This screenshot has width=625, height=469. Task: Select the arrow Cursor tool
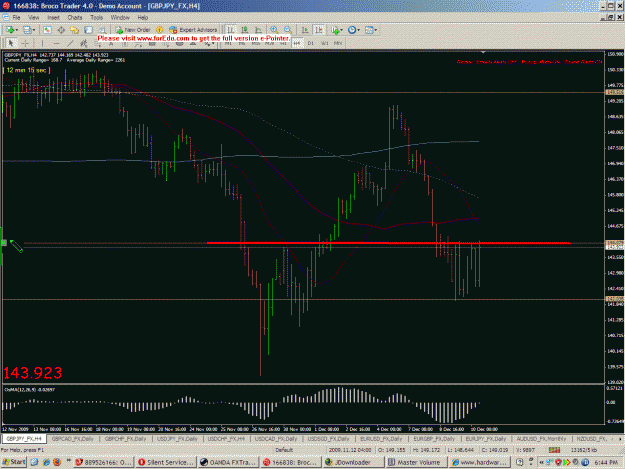(11, 43)
